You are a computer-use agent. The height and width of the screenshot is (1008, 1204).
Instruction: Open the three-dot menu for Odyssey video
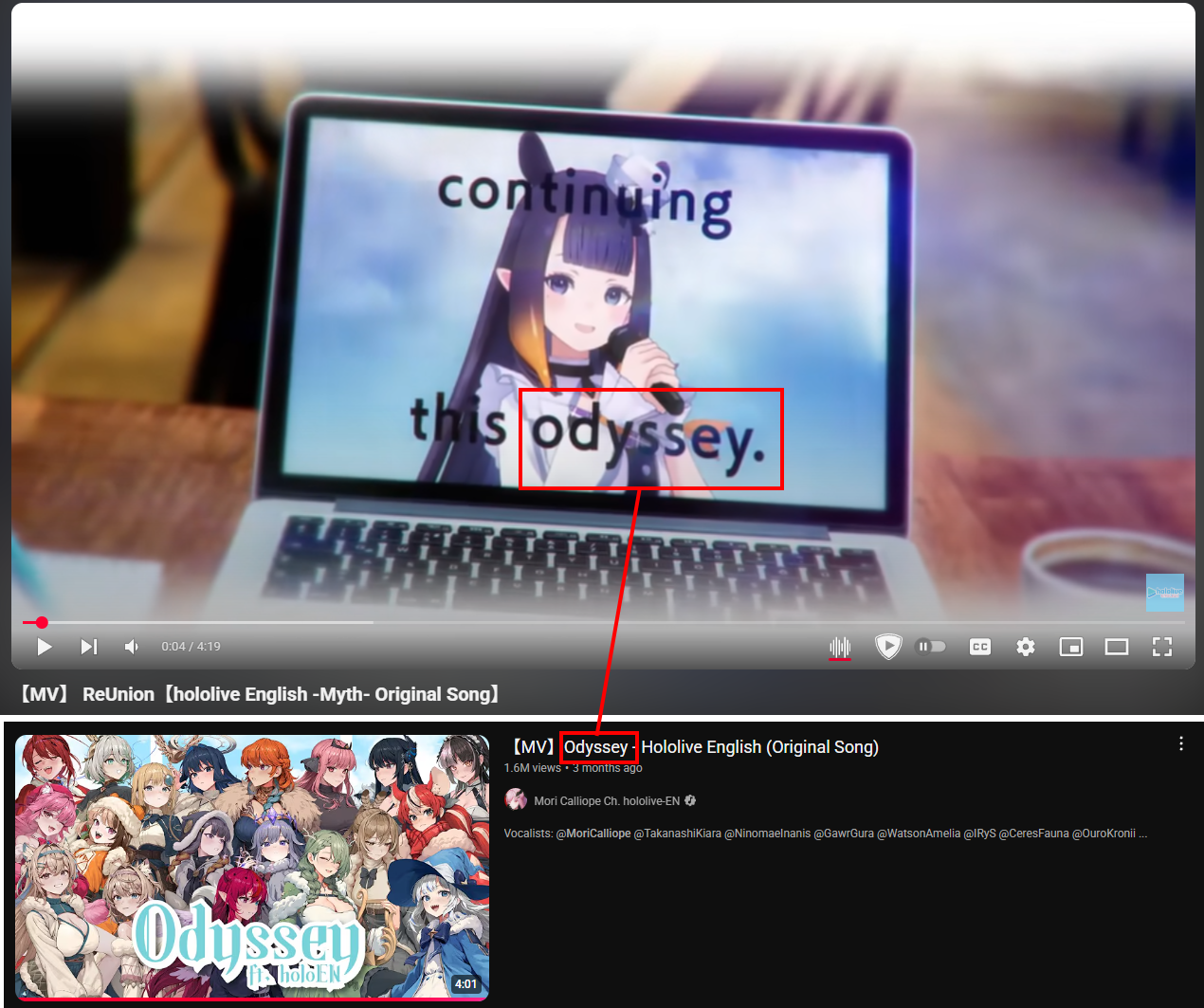[1181, 743]
